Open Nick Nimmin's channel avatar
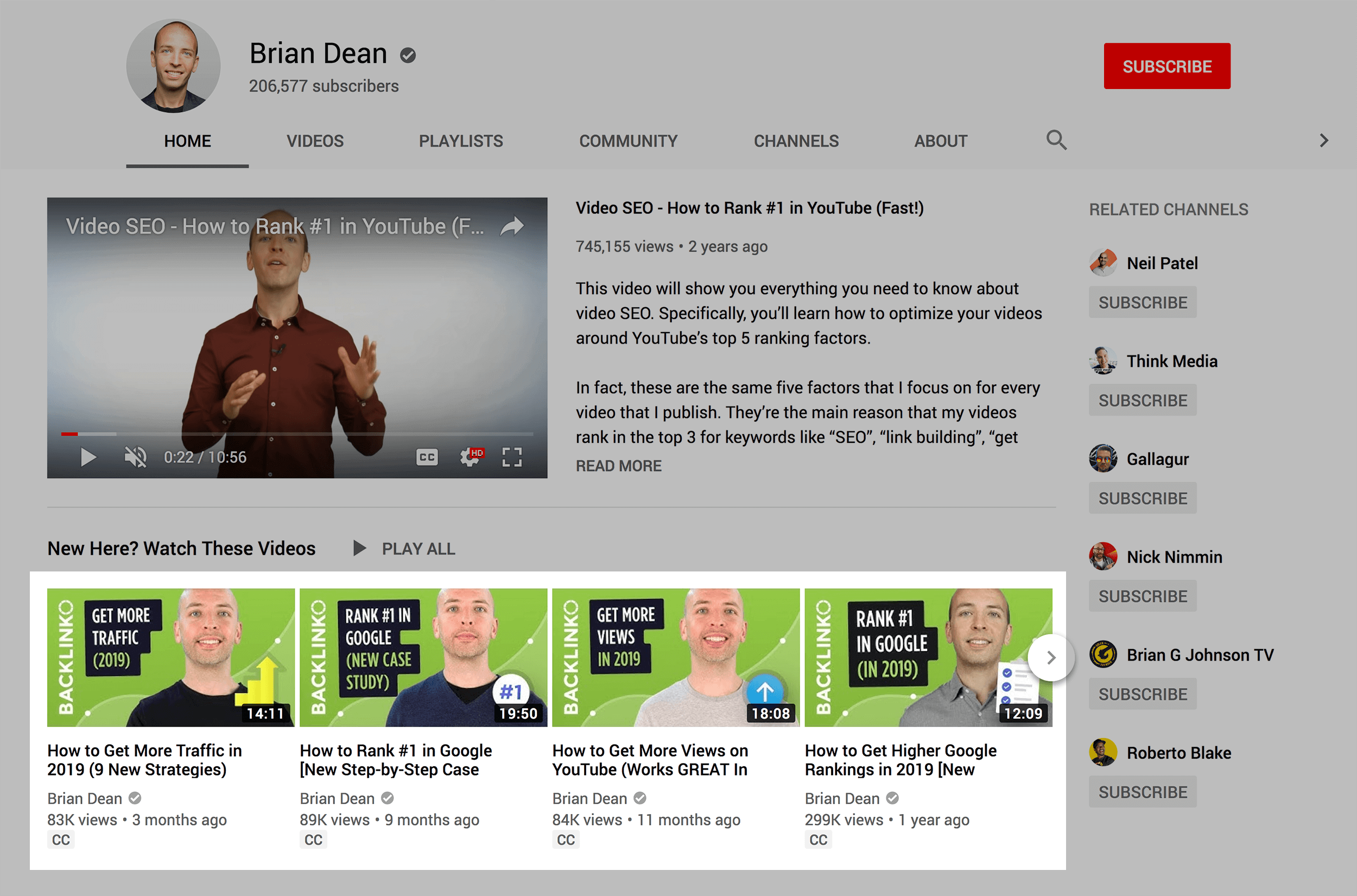 click(1103, 557)
